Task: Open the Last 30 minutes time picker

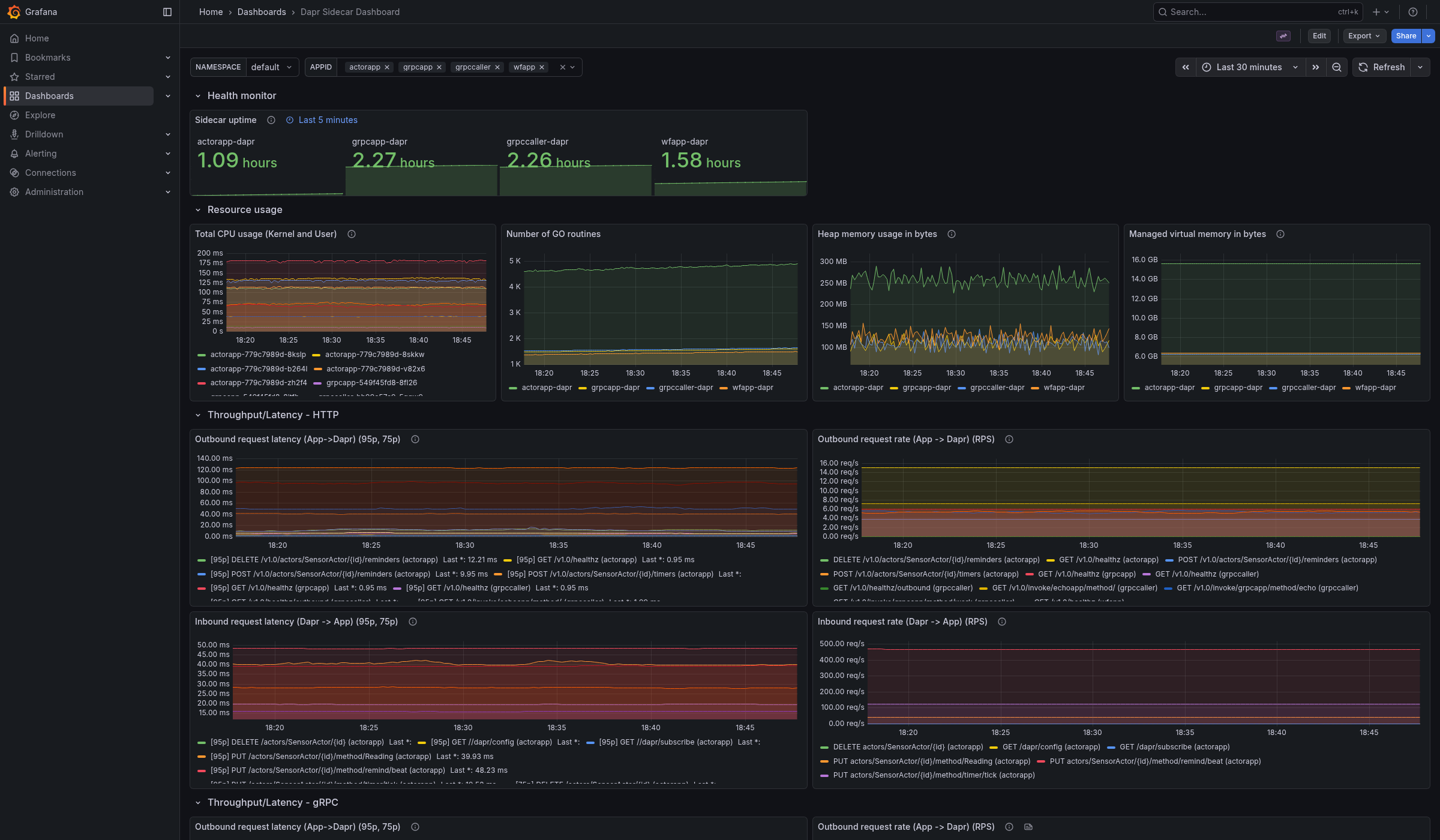Action: pyautogui.click(x=1250, y=67)
